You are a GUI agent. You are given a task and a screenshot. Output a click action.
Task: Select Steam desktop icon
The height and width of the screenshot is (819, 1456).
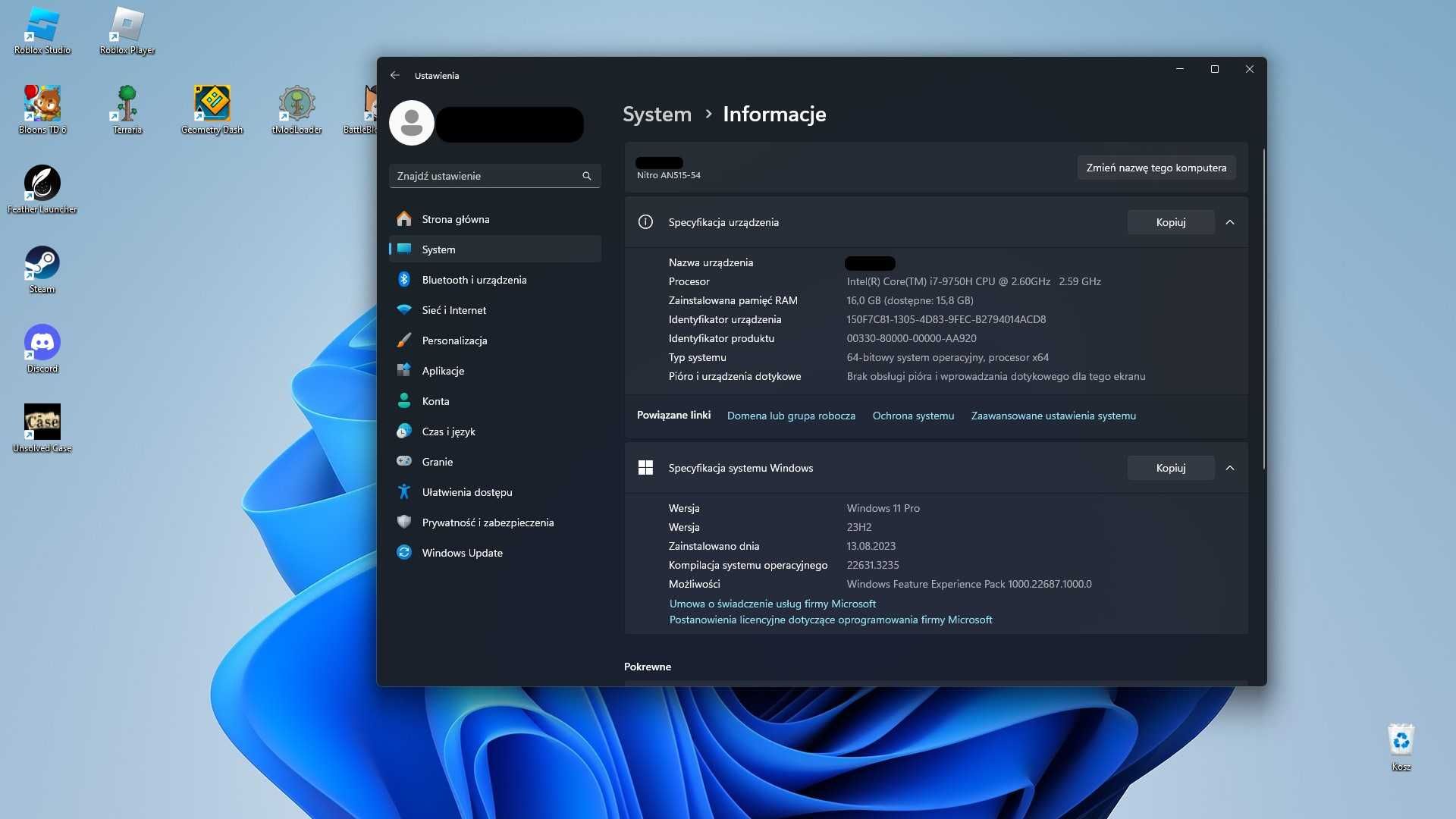[42, 269]
